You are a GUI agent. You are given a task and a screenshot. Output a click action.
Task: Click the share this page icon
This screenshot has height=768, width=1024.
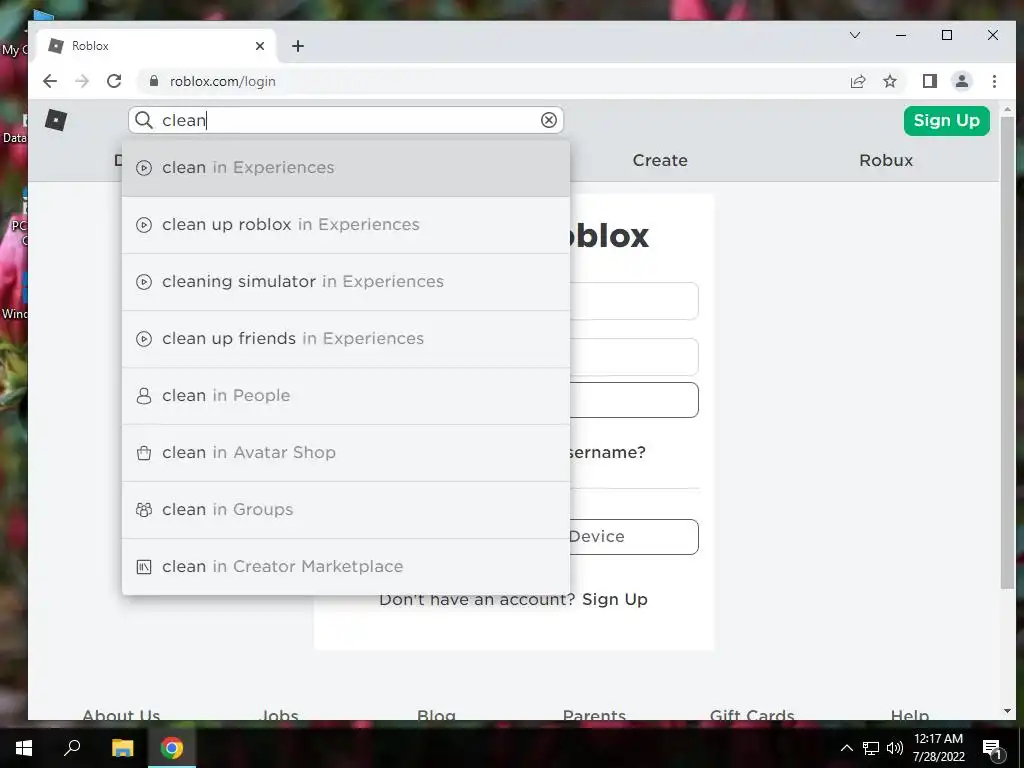coord(857,82)
